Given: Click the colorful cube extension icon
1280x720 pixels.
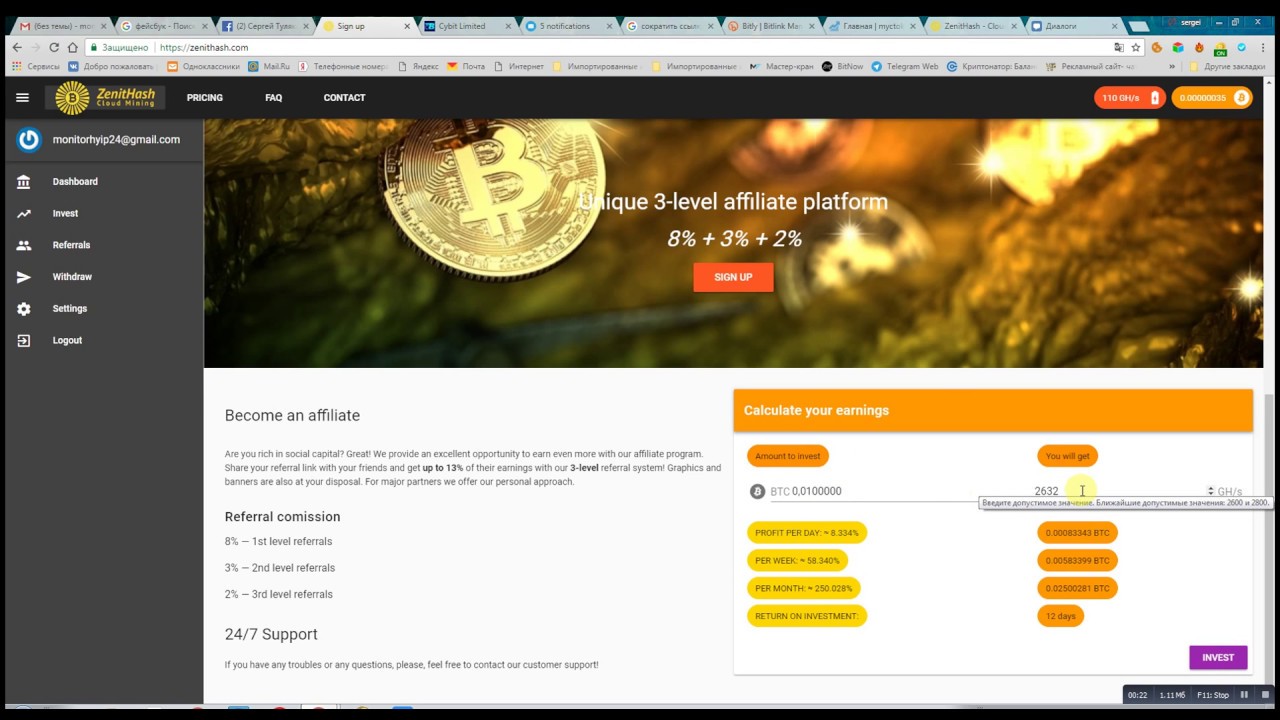Looking at the screenshot, I should 1178,47.
